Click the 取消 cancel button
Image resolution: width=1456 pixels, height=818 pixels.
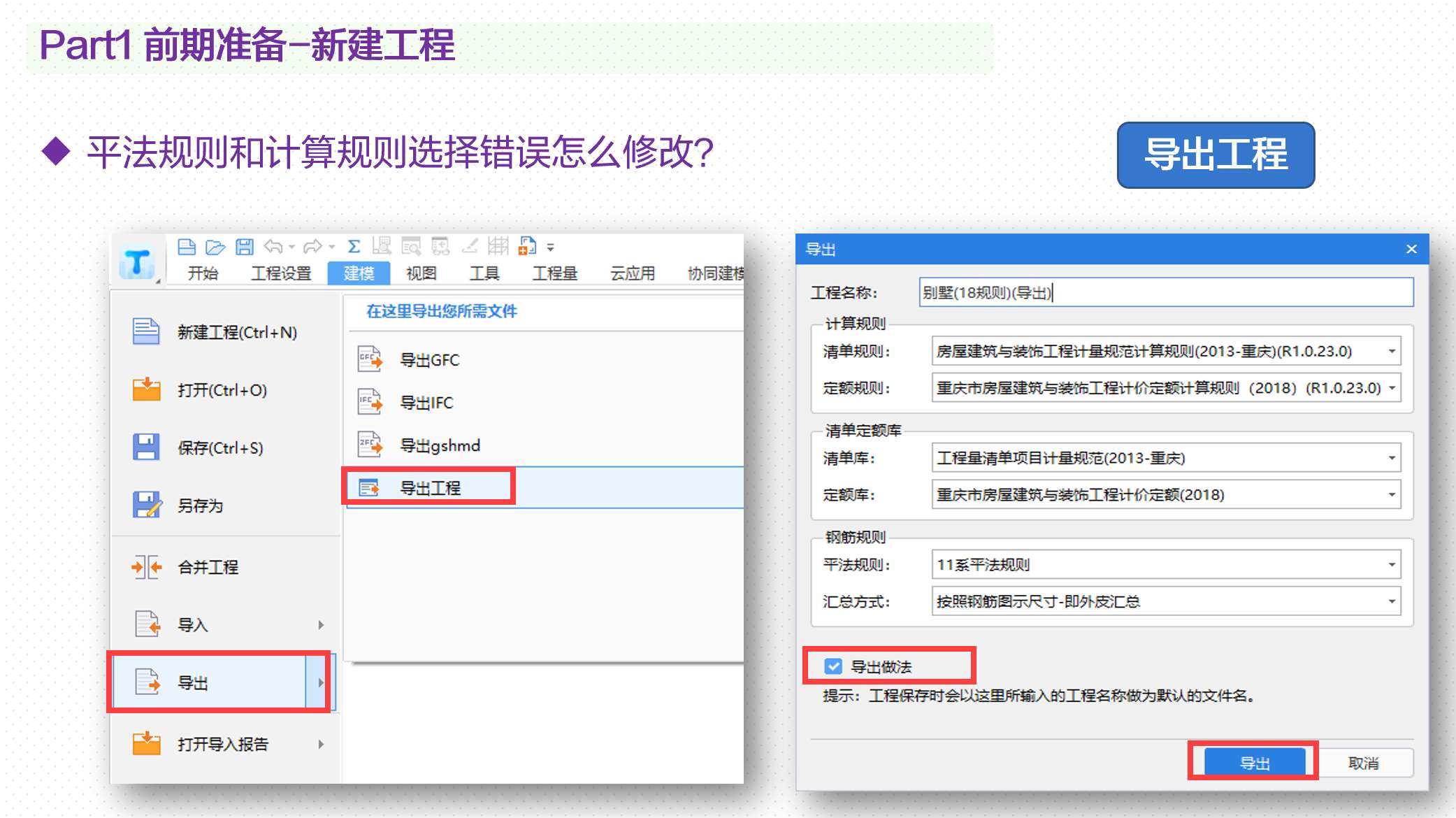click(x=1363, y=763)
